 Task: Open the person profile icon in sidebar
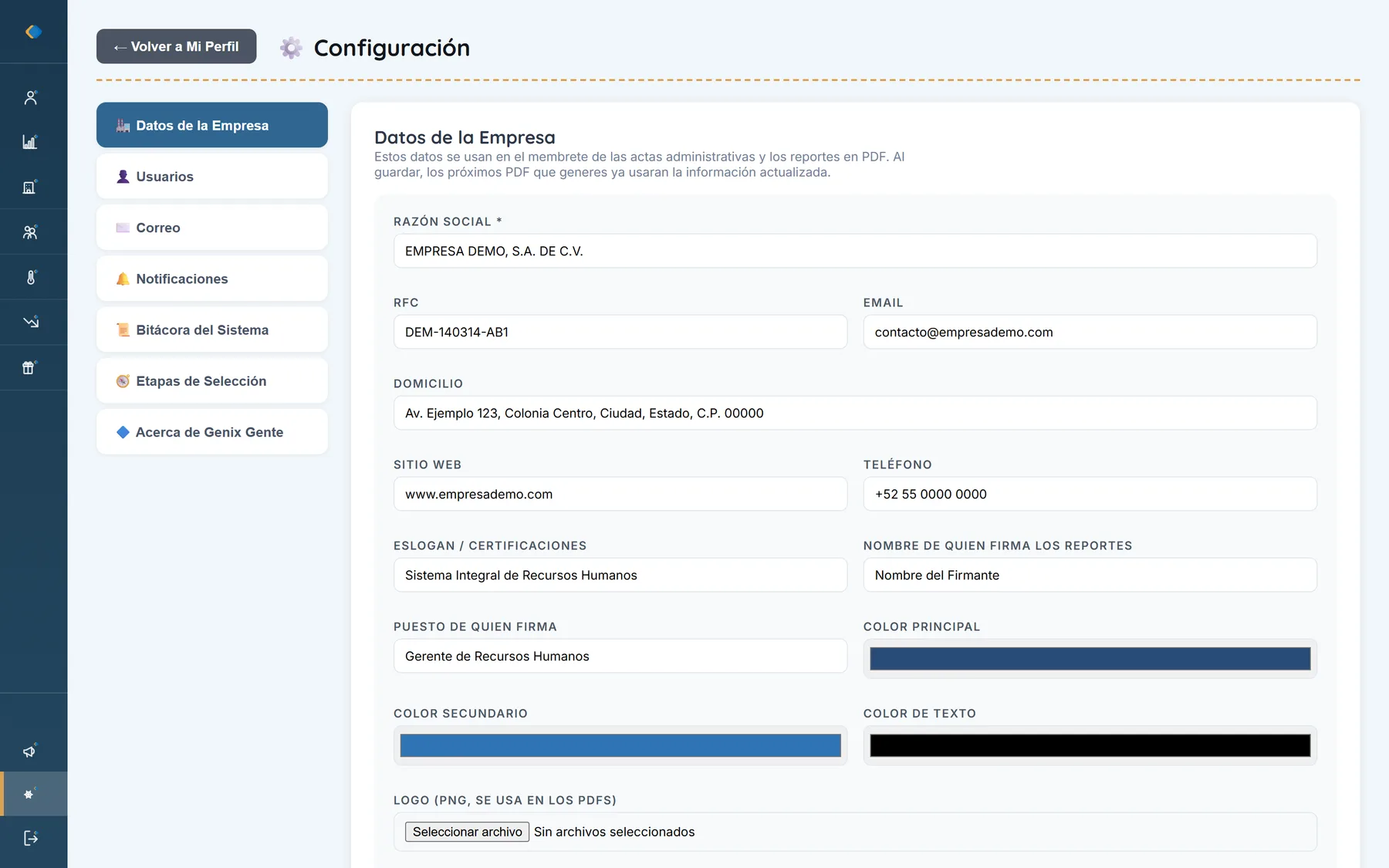click(31, 97)
